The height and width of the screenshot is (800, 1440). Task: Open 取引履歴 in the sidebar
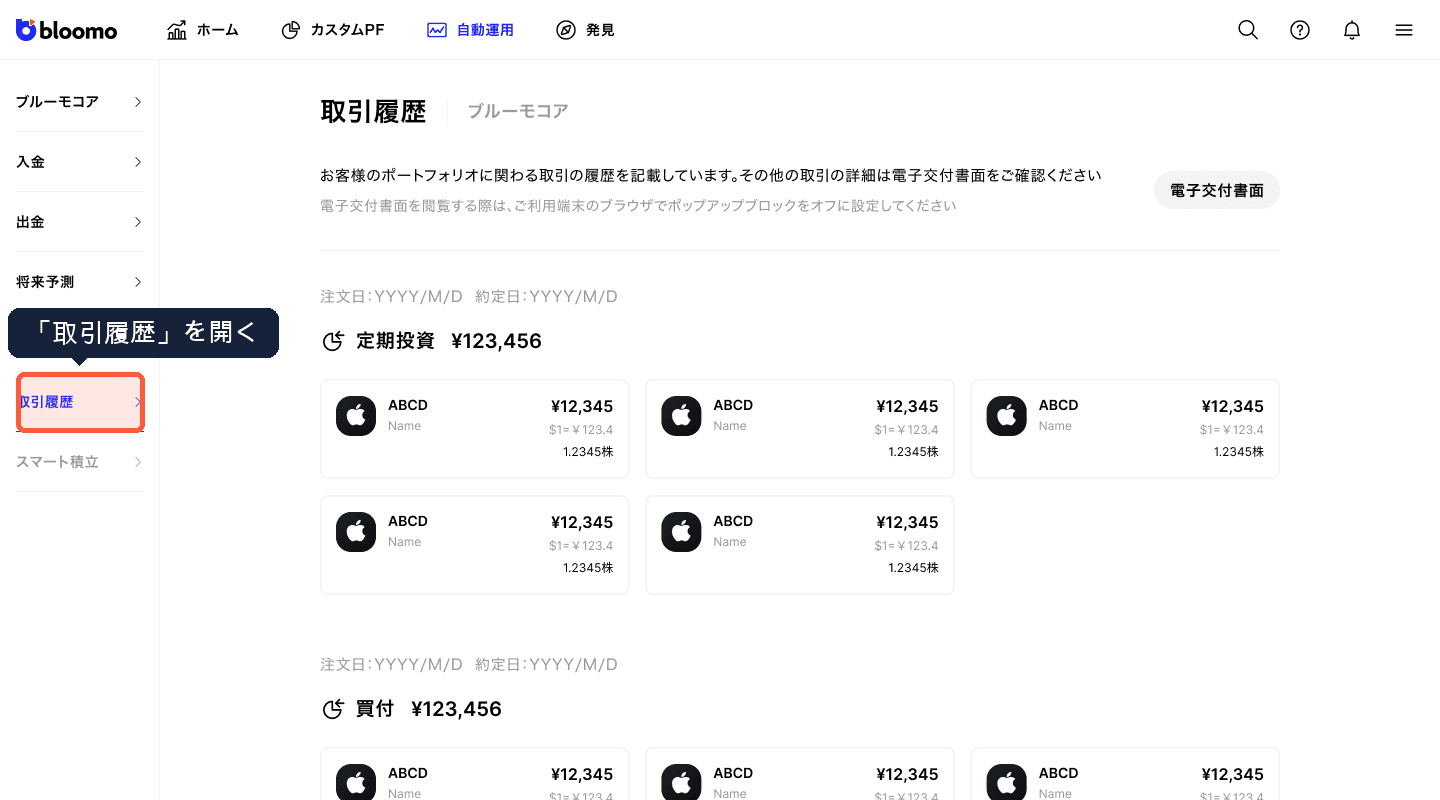click(x=80, y=402)
